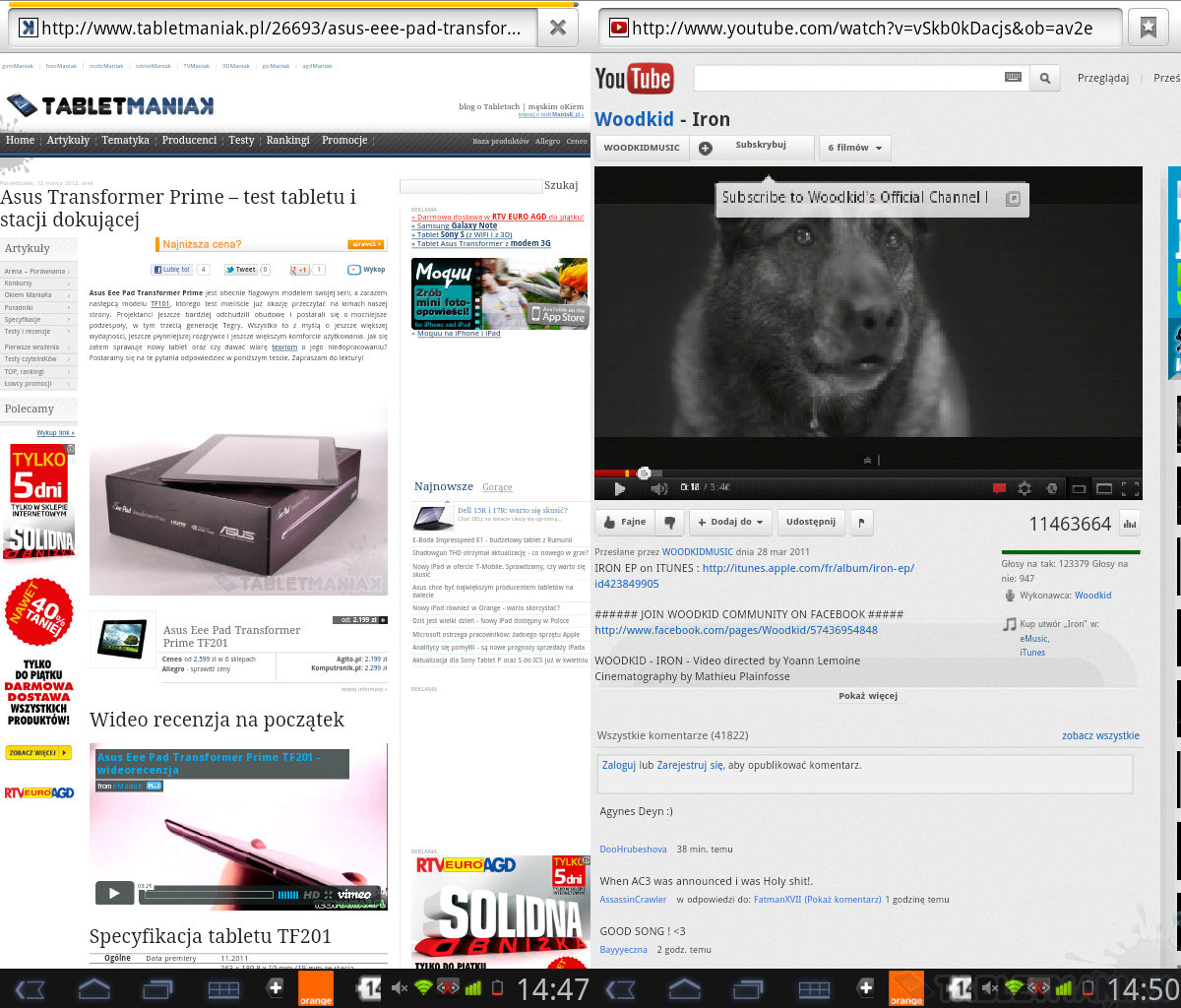Expand description via "Pokaż więcej"
Viewport: 1181px width, 1008px height.
coord(867,696)
